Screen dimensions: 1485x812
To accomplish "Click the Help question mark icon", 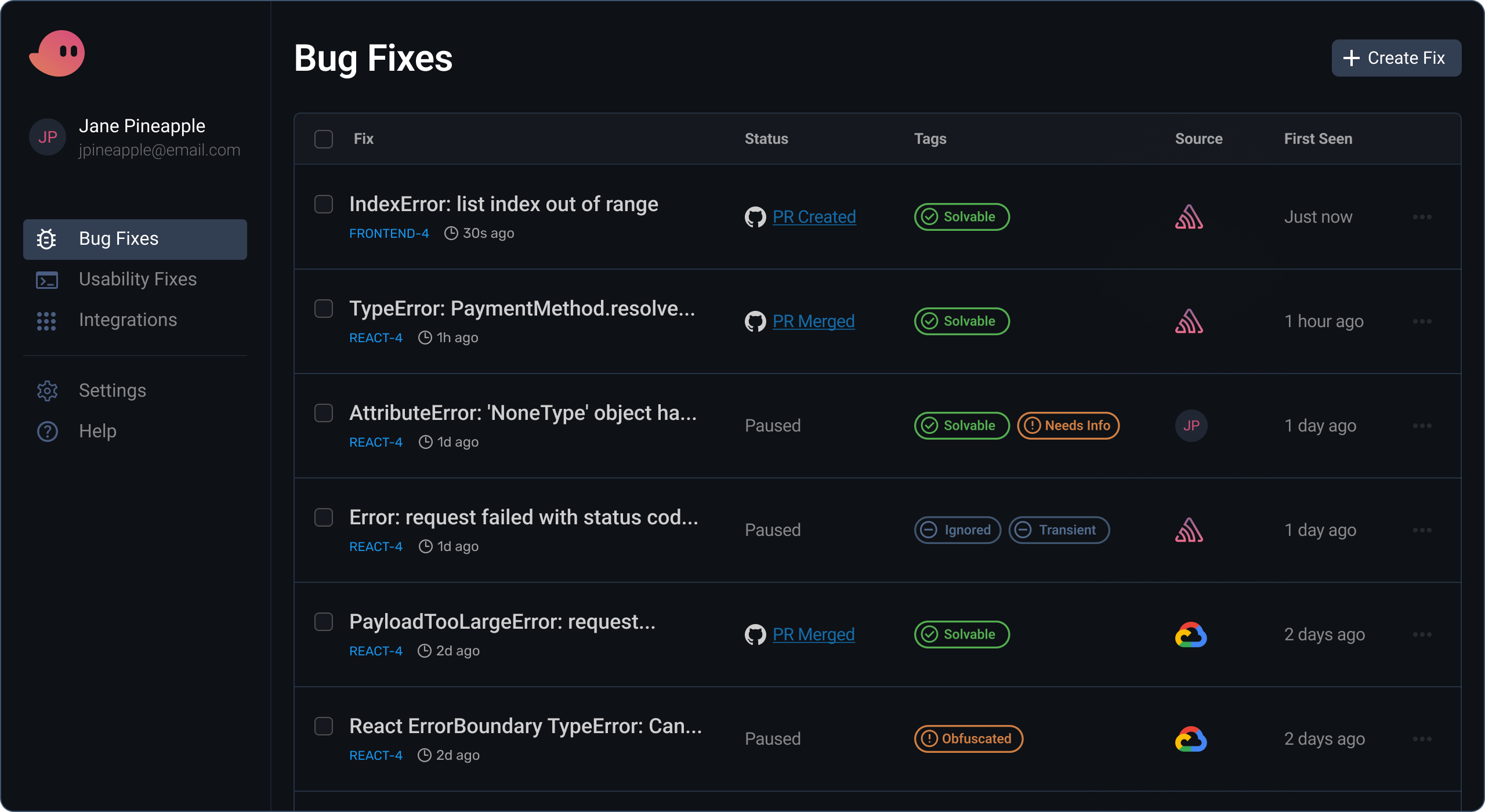I will point(47,432).
